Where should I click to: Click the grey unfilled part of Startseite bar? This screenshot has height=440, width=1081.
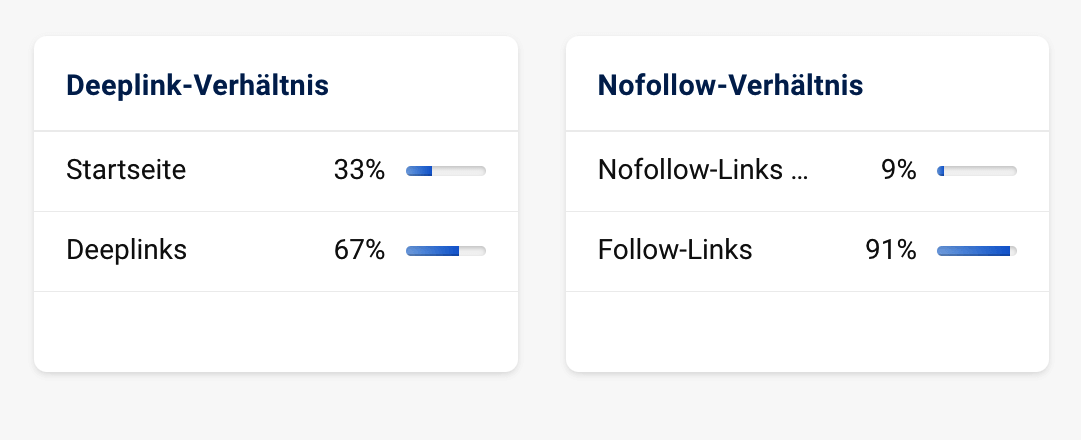coord(459,171)
